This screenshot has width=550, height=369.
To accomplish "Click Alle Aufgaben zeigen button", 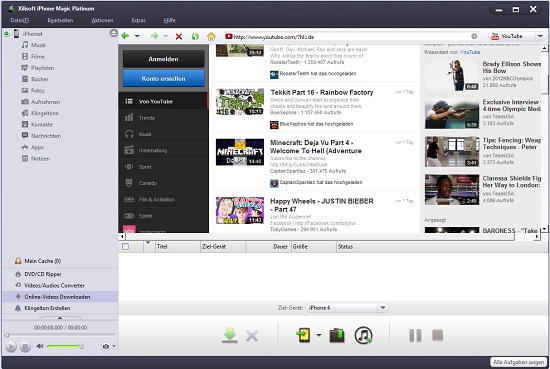I will (518, 362).
